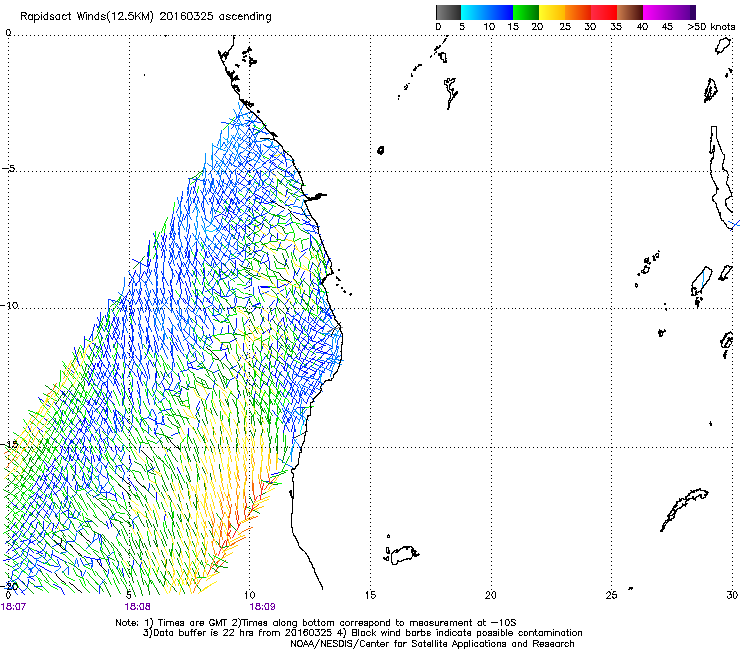Select the purple '18:08' time label

[137, 607]
